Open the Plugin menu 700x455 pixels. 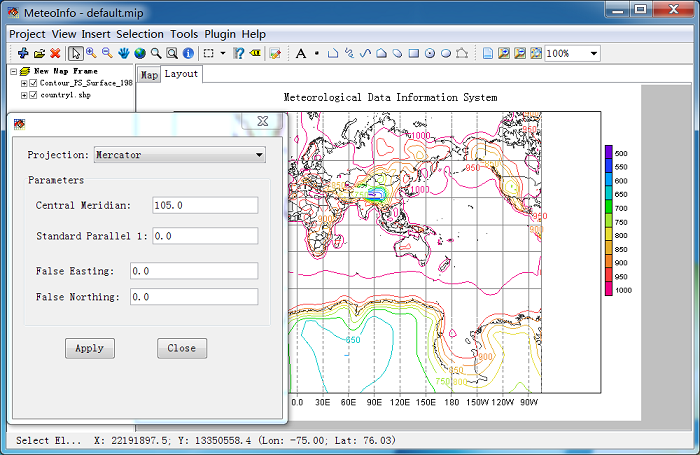tap(220, 34)
